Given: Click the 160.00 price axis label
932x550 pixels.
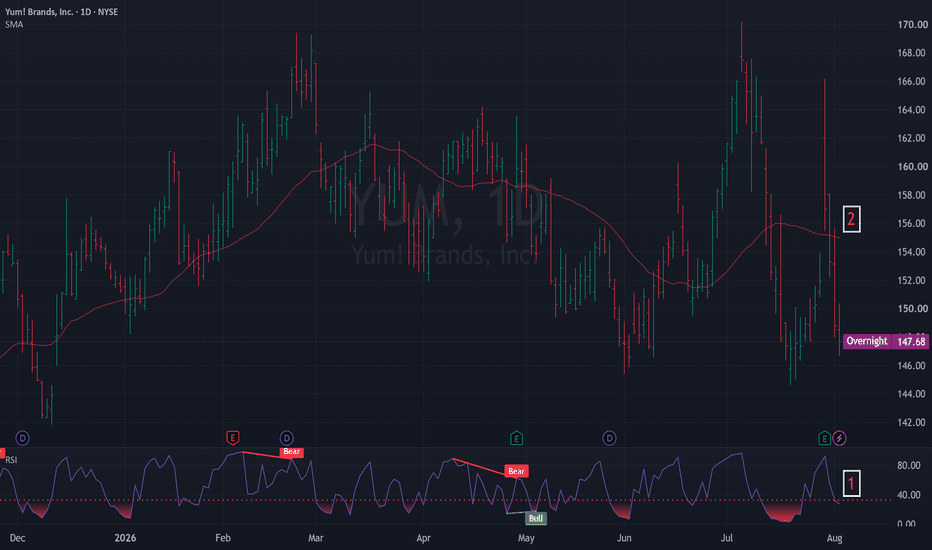Looking at the screenshot, I should 912,166.
